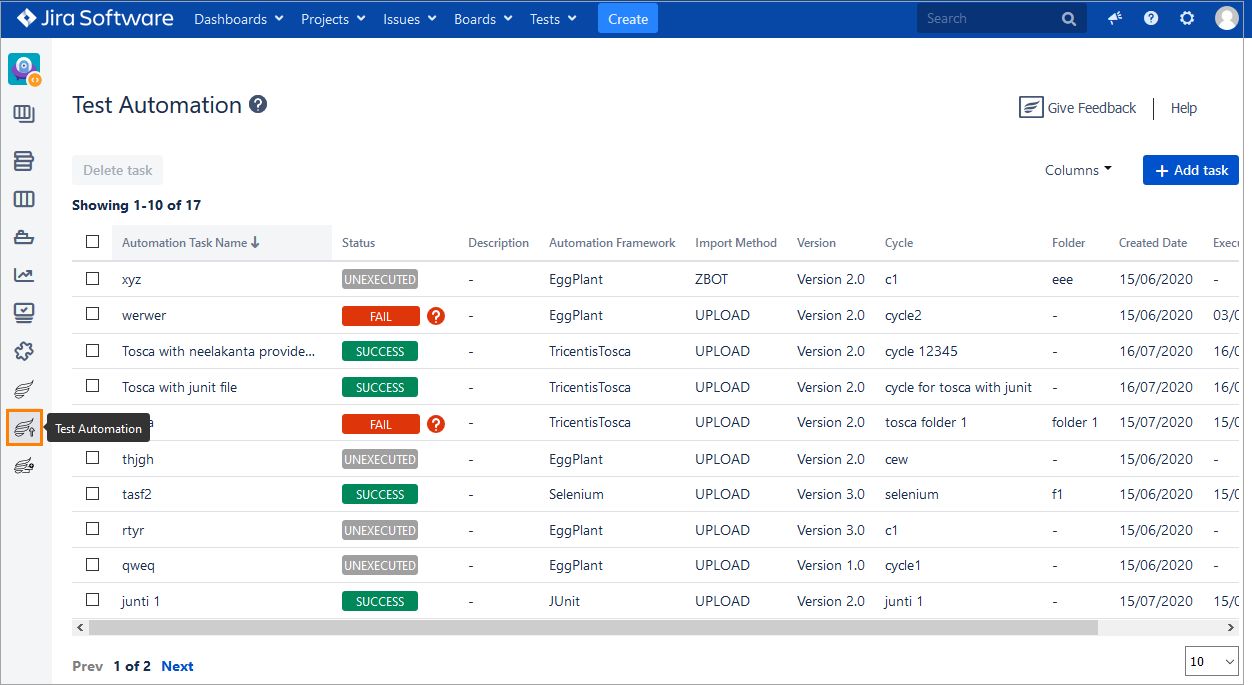Viewport: 1252px width, 685px height.
Task: Open the Dashboards menu
Action: [238, 18]
